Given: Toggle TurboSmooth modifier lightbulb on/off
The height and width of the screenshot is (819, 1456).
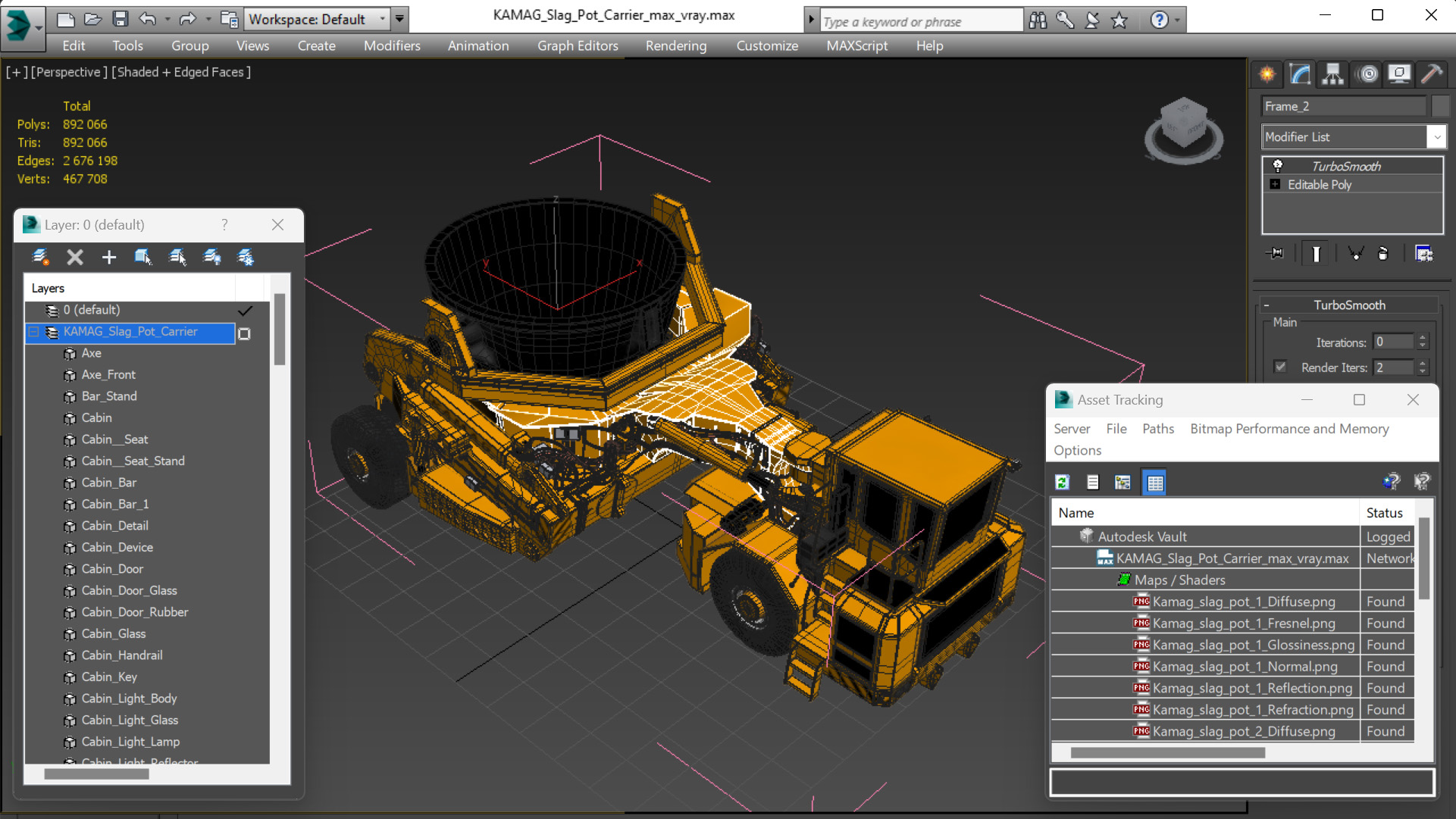Looking at the screenshot, I should 1278,166.
